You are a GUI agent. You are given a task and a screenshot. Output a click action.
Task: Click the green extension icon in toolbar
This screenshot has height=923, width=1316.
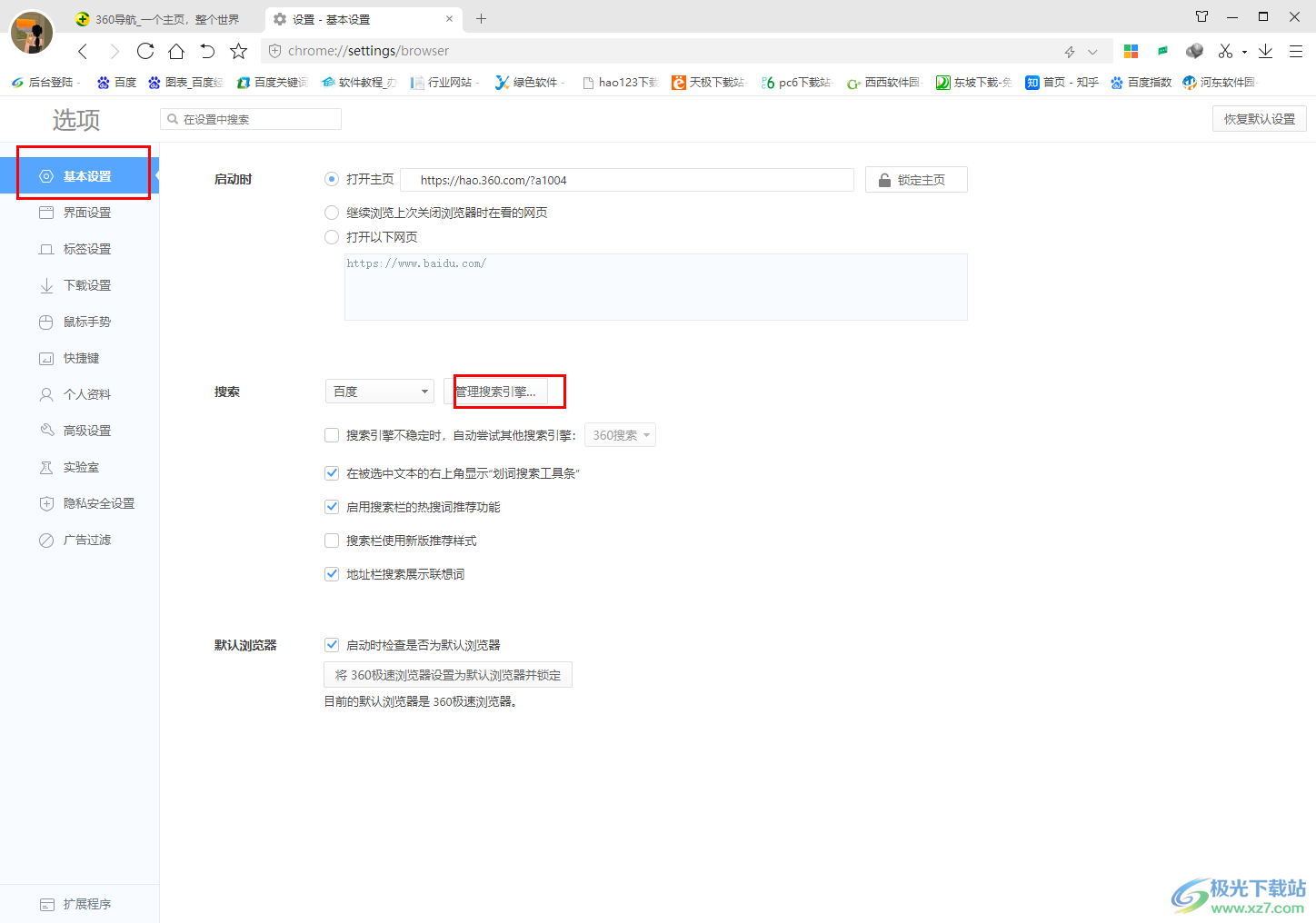[x=1162, y=51]
